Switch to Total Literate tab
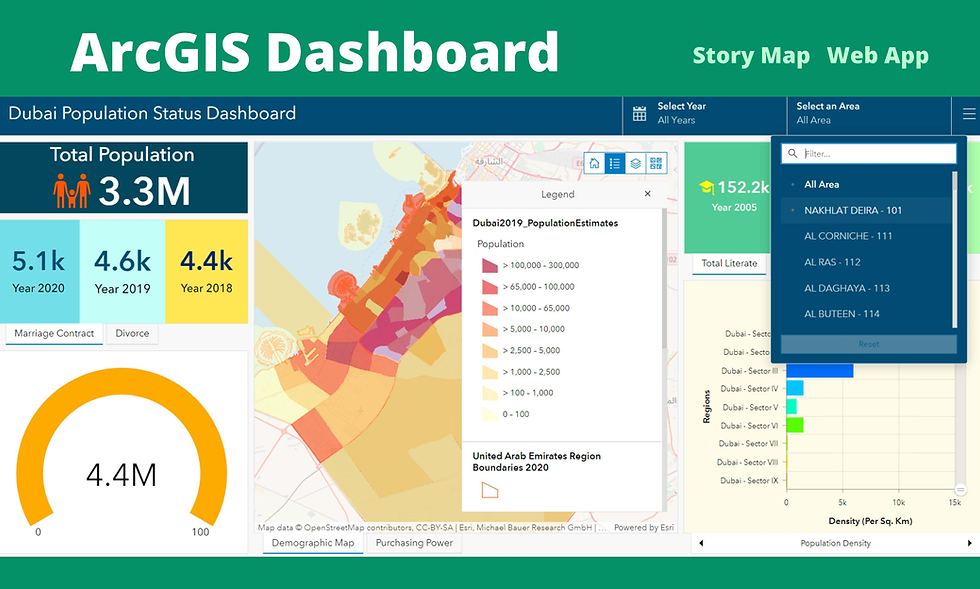Screen dimensions: 980x589 point(729,263)
